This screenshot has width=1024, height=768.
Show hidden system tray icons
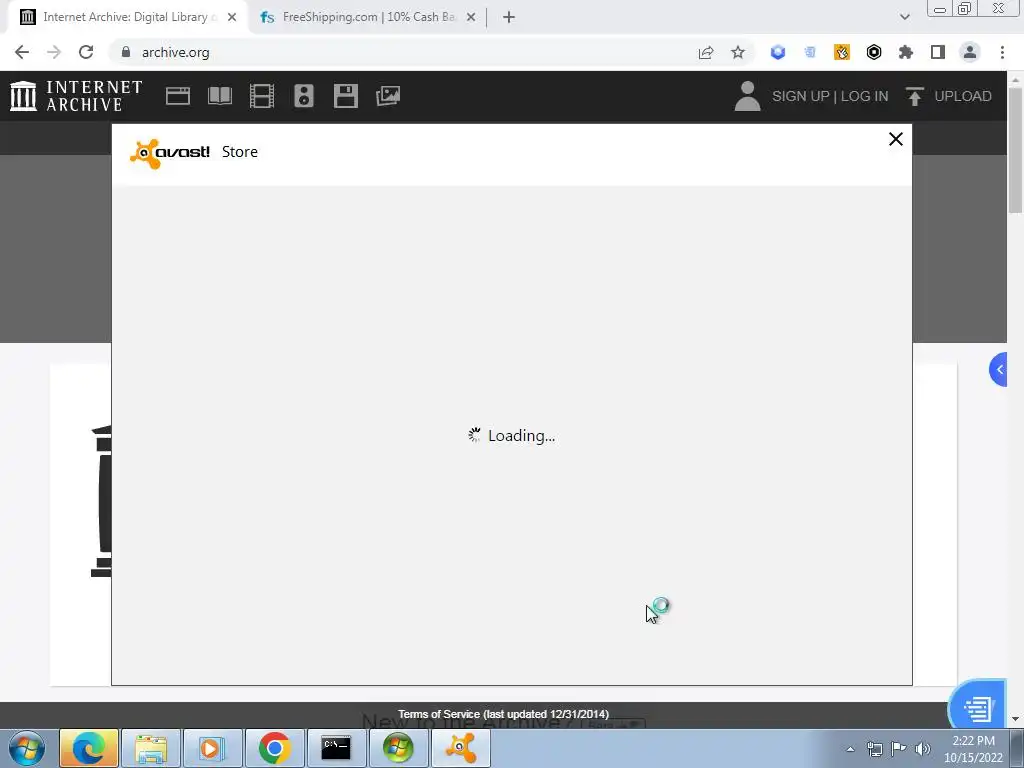850,749
